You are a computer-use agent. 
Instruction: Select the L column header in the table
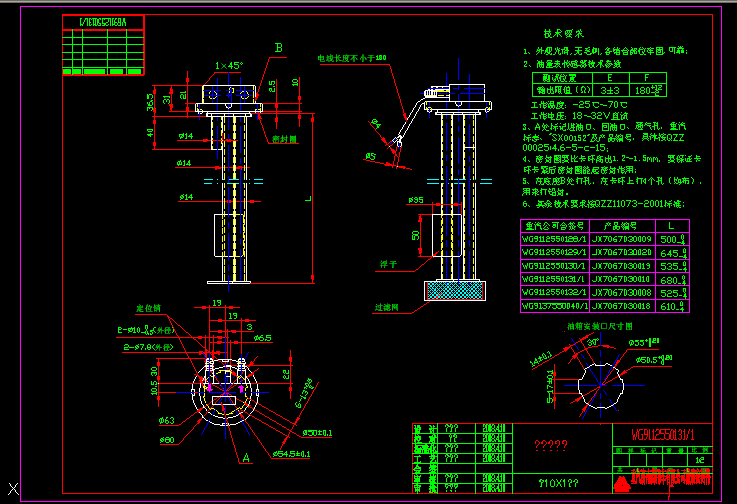669,227
